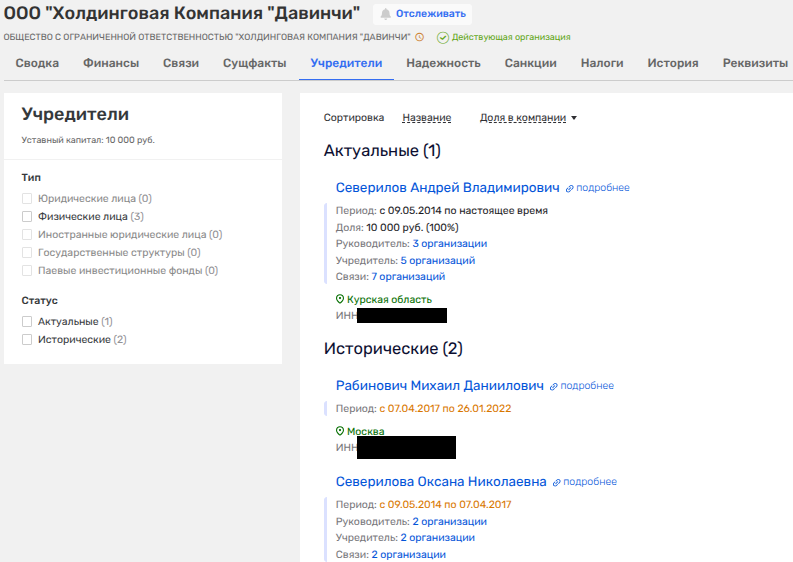Open the Финансы tab

pos(110,63)
